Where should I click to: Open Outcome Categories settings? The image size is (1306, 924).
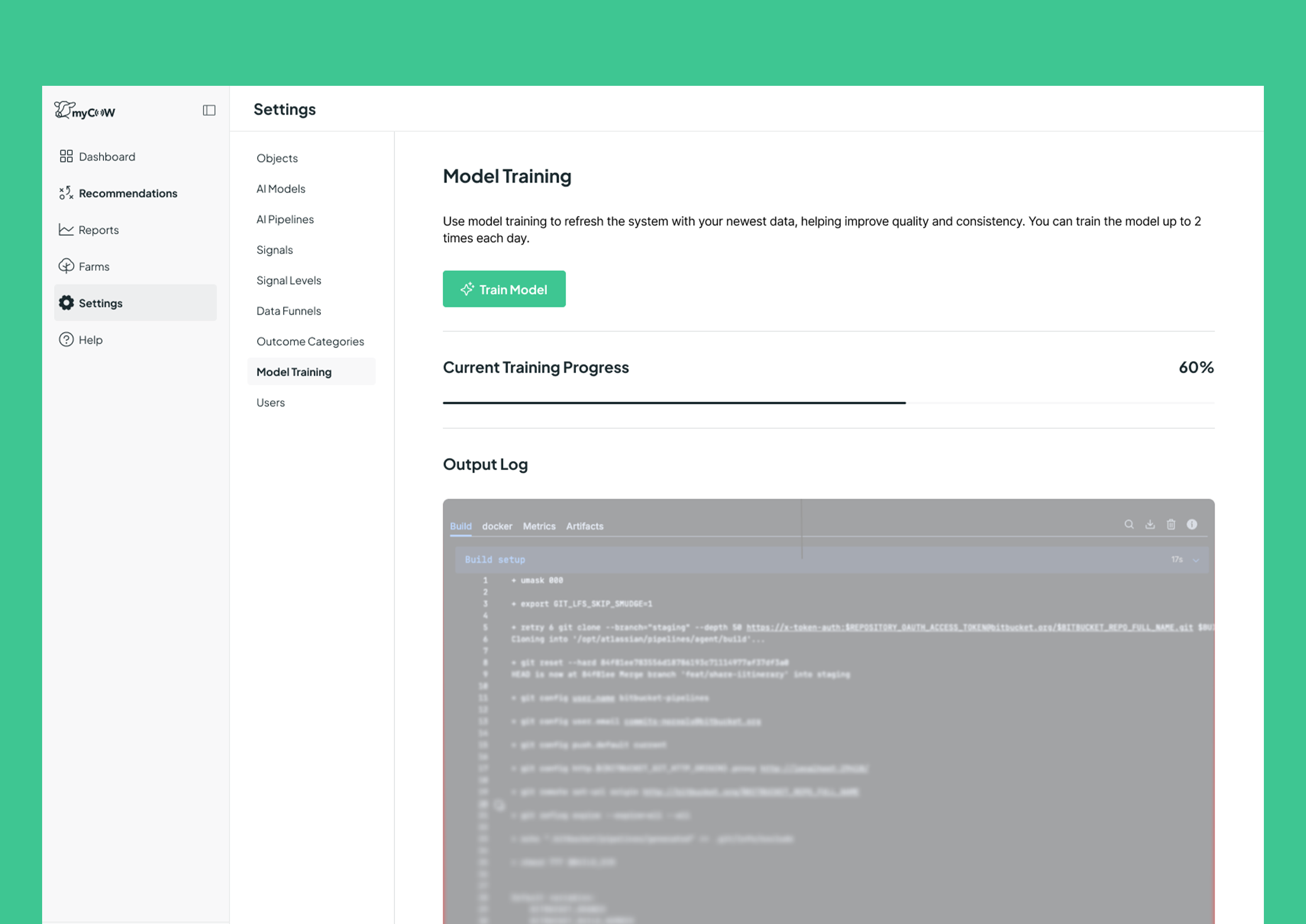[x=311, y=341]
